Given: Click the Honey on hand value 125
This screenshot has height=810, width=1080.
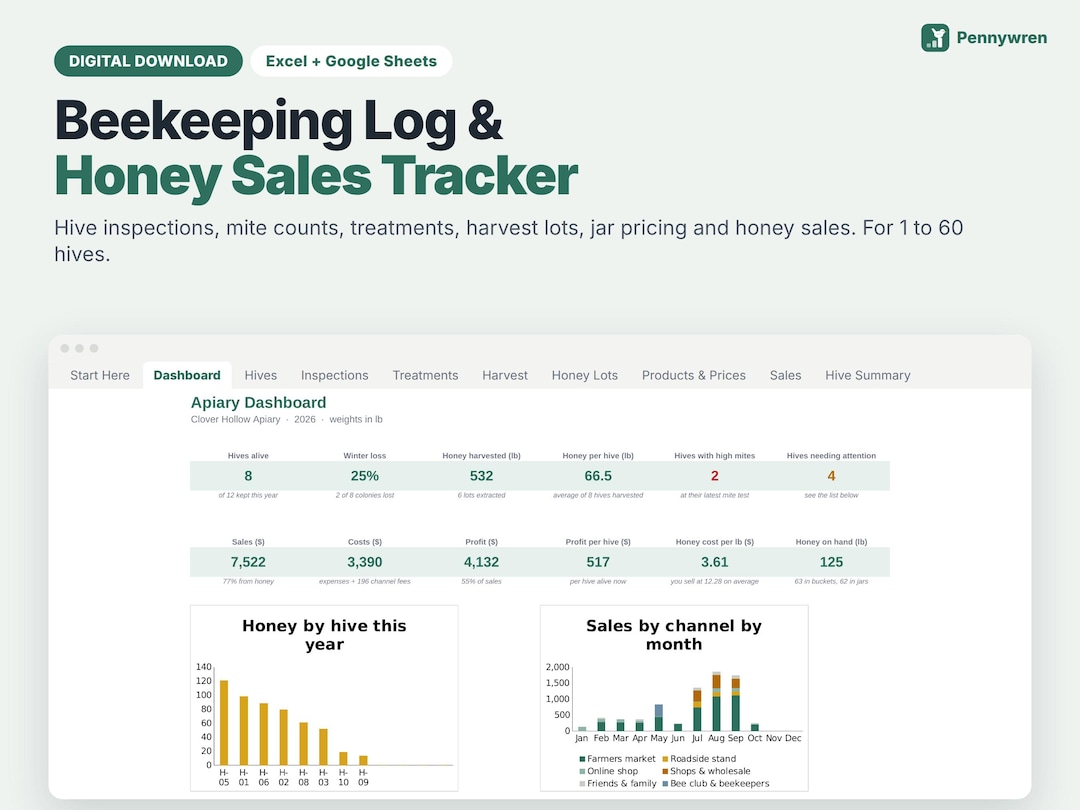Looking at the screenshot, I should [x=831, y=562].
